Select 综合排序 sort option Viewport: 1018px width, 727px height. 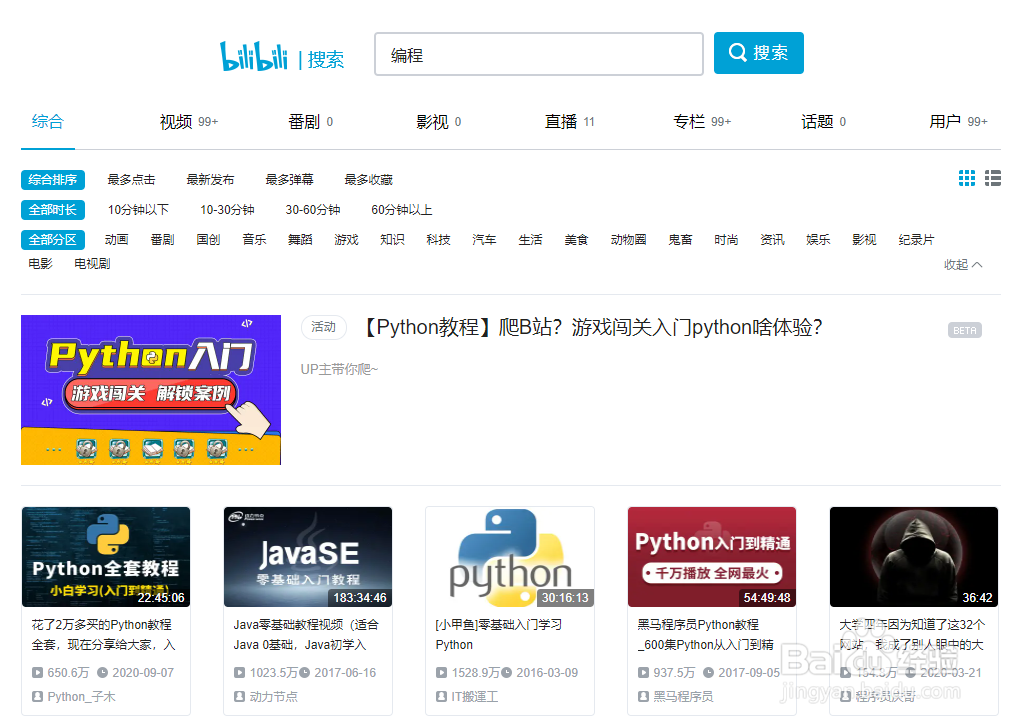click(x=53, y=180)
